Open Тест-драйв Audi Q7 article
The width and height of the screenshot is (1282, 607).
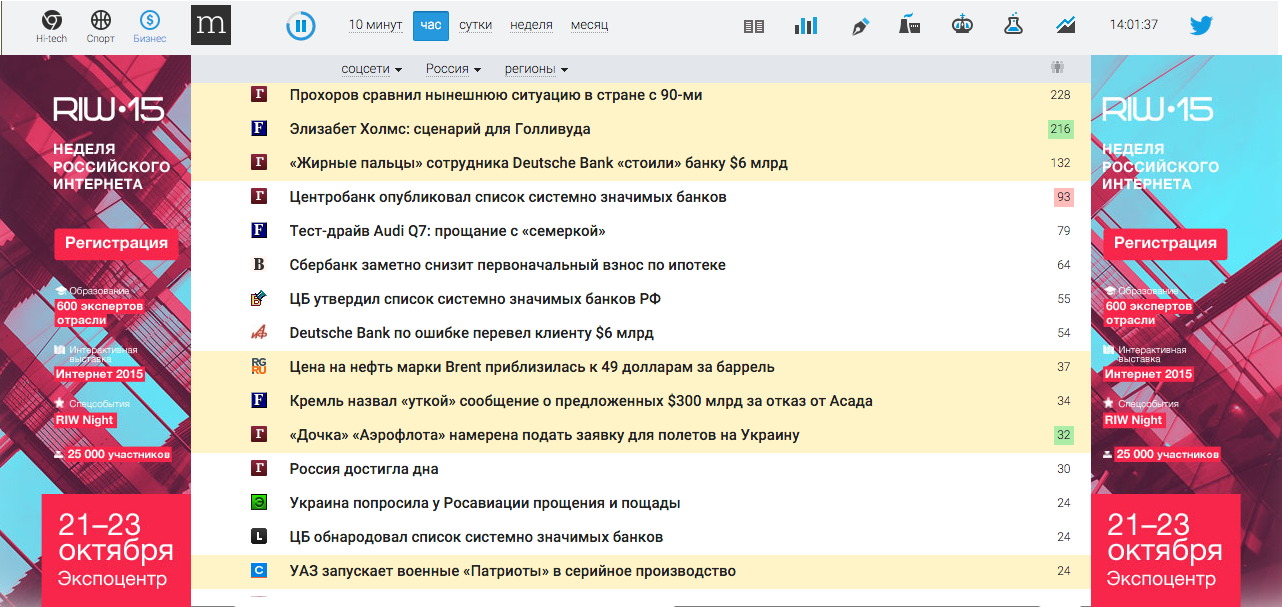click(x=448, y=231)
